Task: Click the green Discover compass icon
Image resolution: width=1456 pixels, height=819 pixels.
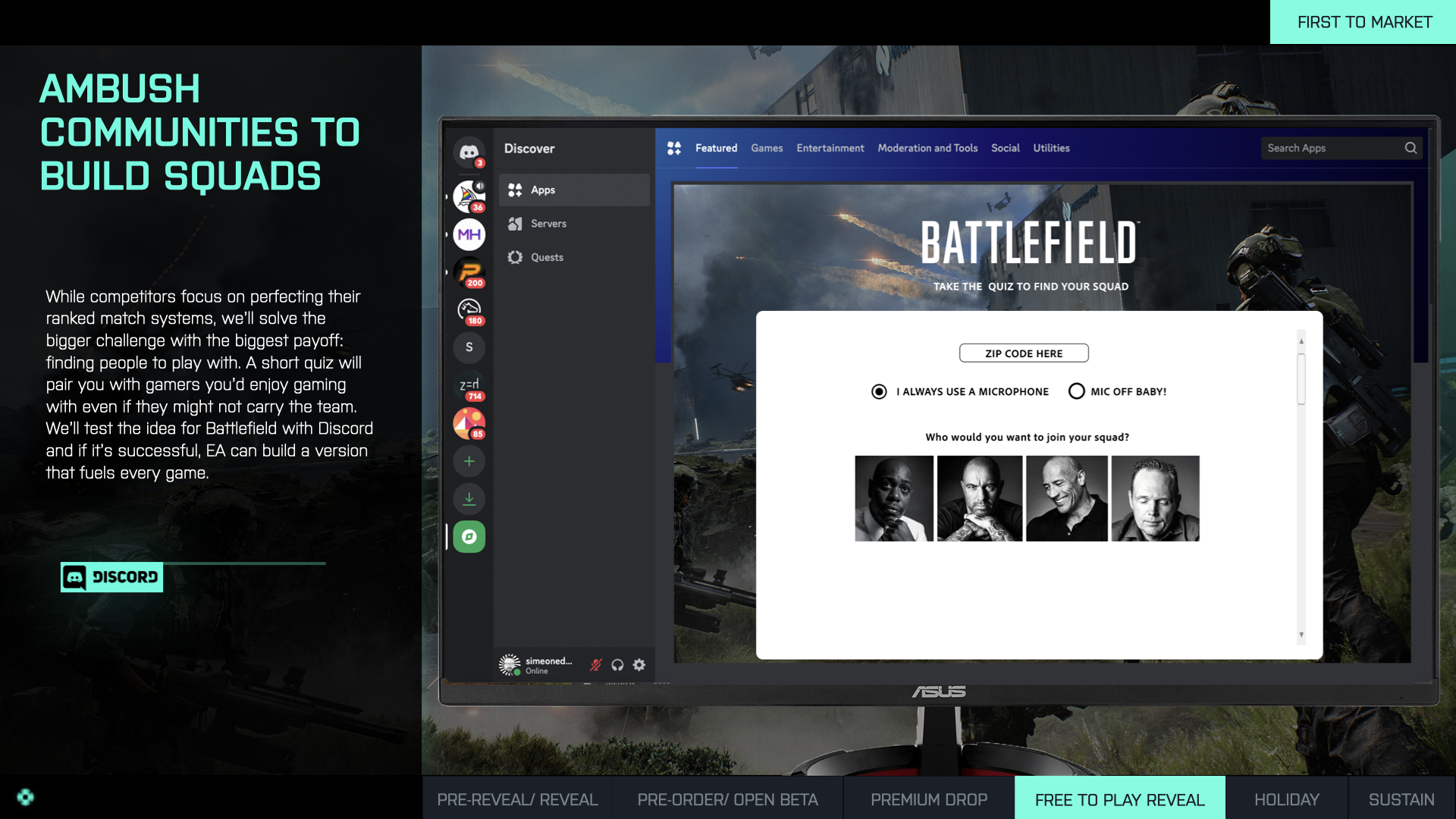Action: point(469,537)
